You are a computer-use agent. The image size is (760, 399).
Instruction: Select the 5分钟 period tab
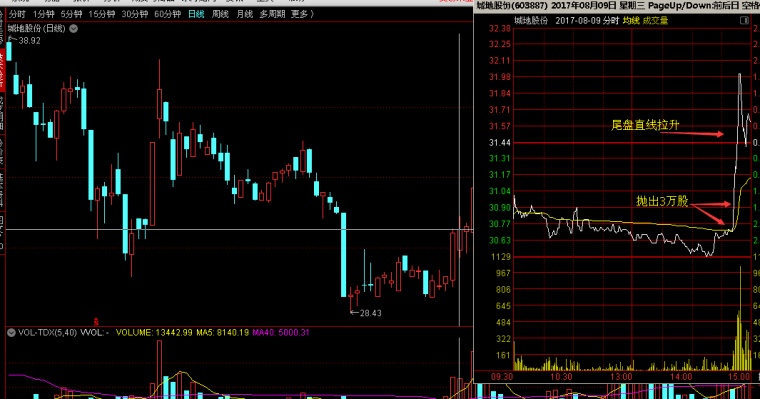pyautogui.click(x=71, y=14)
